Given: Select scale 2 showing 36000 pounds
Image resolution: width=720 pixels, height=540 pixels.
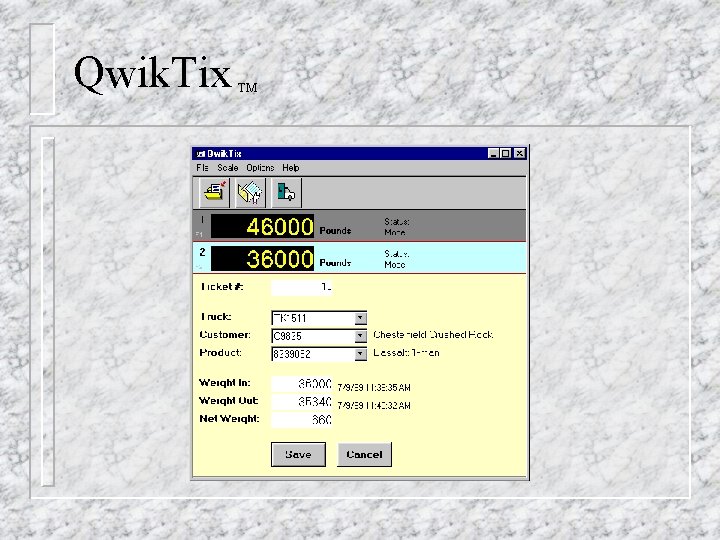Looking at the screenshot, I should tap(359, 258).
